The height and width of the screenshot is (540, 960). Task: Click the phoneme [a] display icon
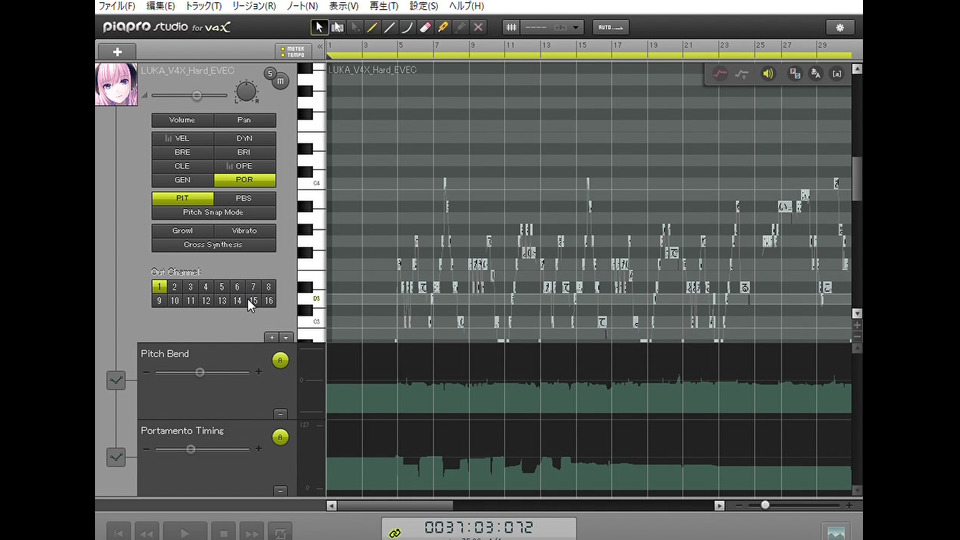(x=836, y=74)
